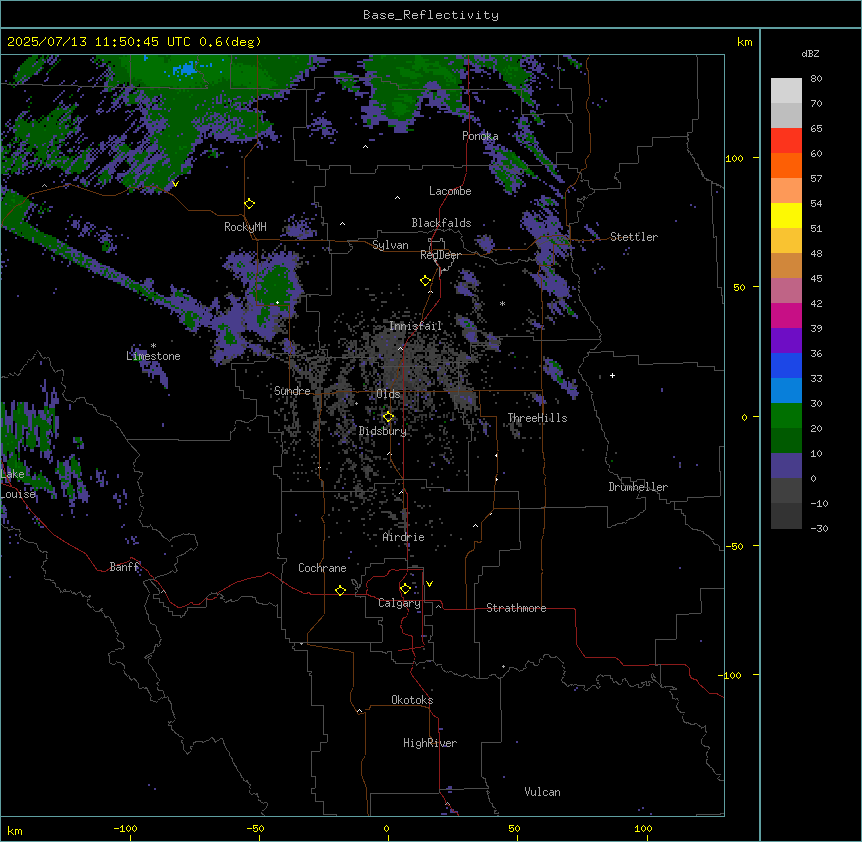862x842 pixels.
Task: Click the Lake Louise label
Action: [18, 484]
